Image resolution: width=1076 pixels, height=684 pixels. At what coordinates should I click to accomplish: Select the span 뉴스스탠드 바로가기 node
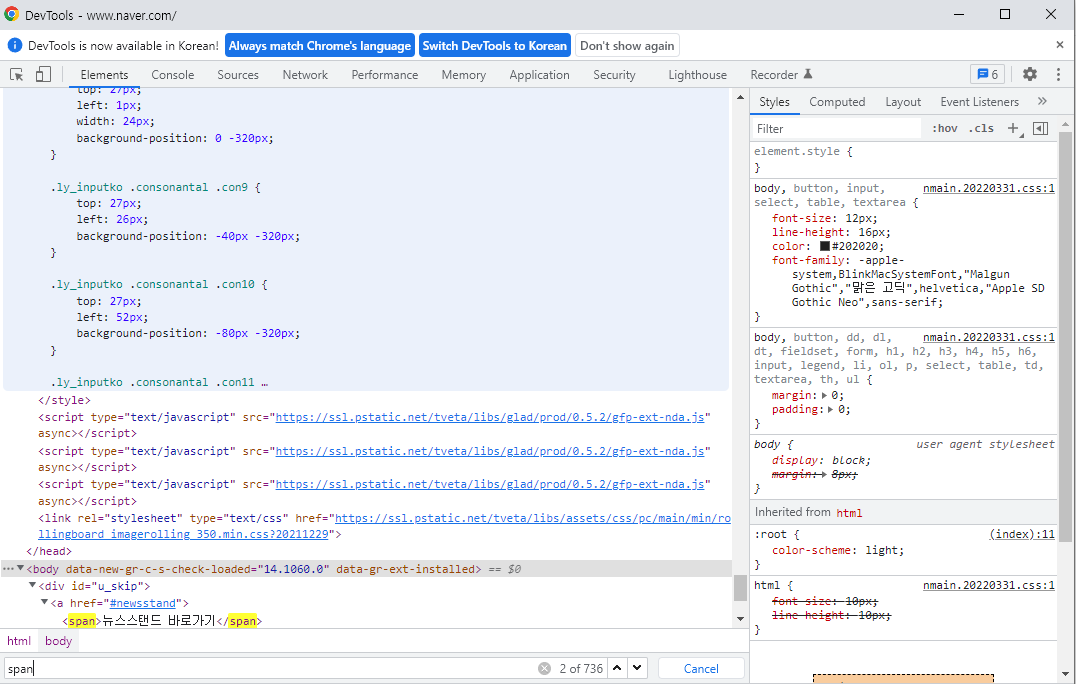[x=162, y=621]
